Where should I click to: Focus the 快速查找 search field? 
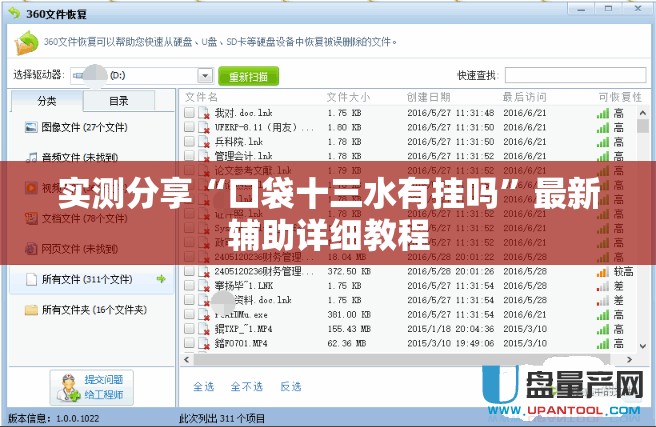(575, 75)
